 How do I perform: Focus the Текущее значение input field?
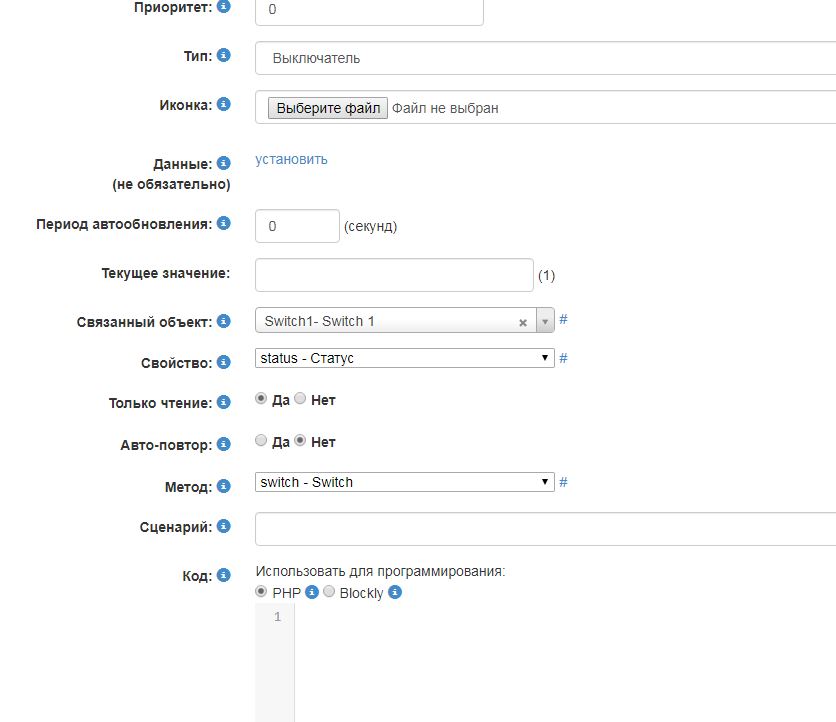click(394, 275)
